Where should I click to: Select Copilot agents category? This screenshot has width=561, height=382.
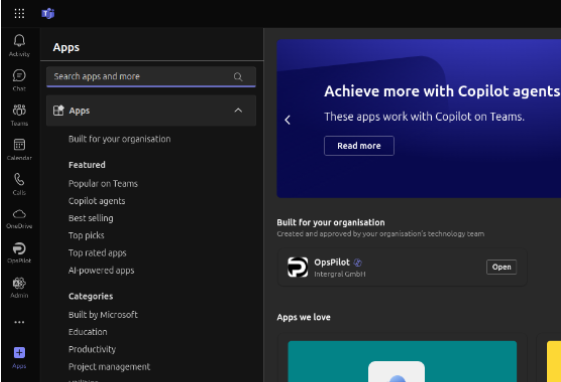[x=97, y=201]
